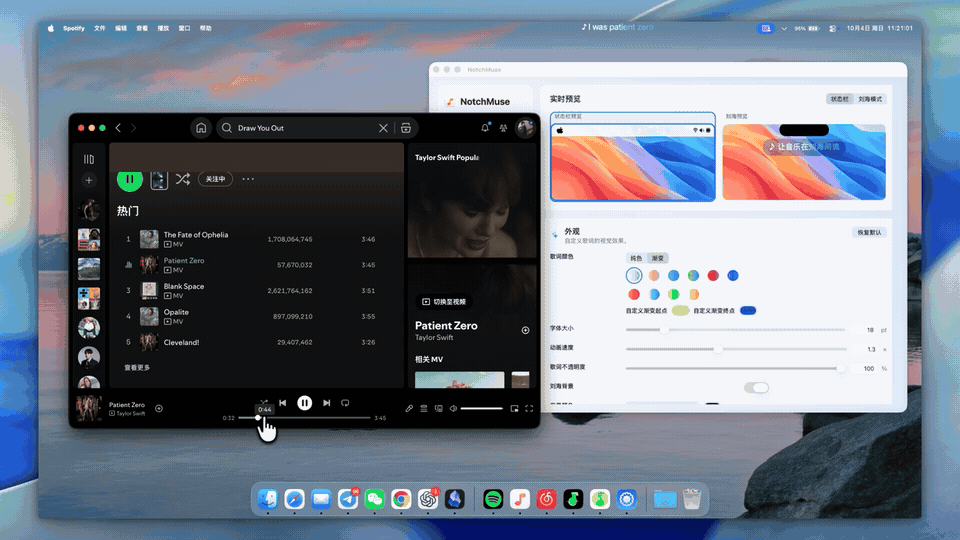
Task: Click 切换至视频 switch to video button
Action: [x=445, y=301]
